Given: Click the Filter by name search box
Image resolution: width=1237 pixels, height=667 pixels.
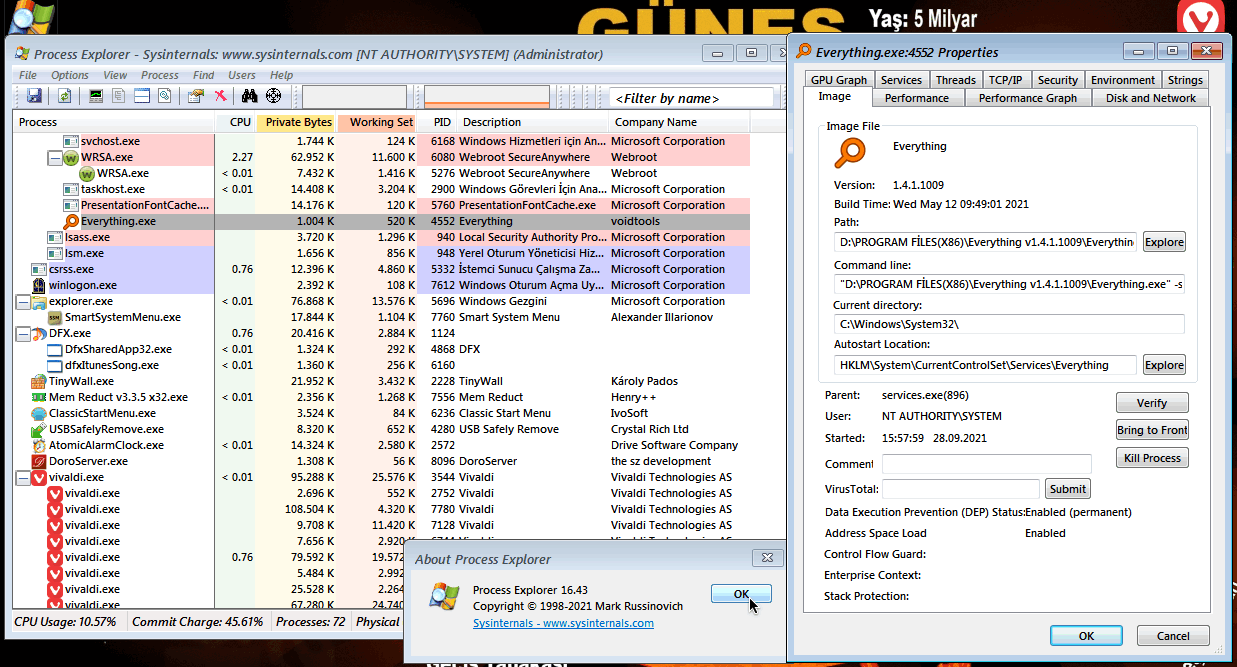Looking at the screenshot, I should 691,98.
